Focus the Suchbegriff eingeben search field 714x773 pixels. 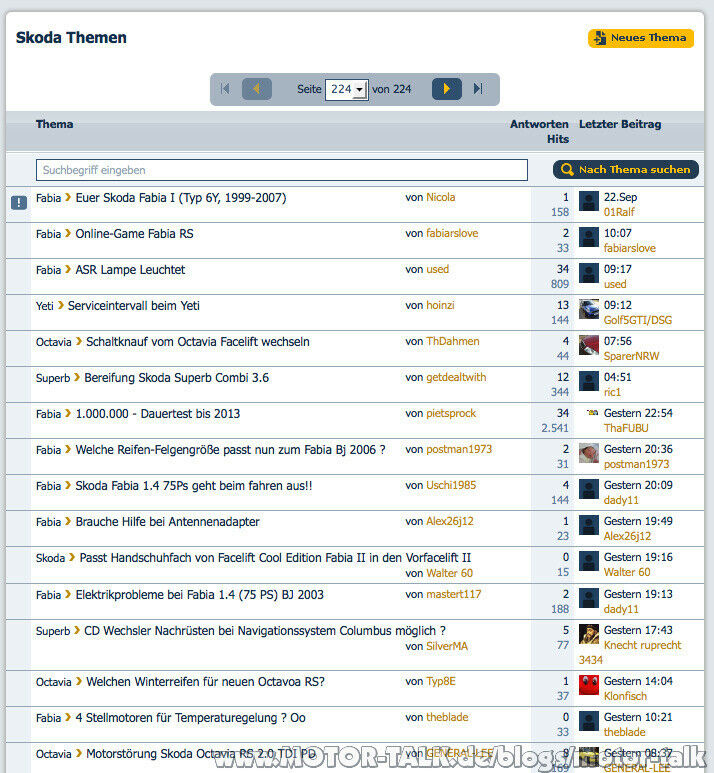pos(282,170)
